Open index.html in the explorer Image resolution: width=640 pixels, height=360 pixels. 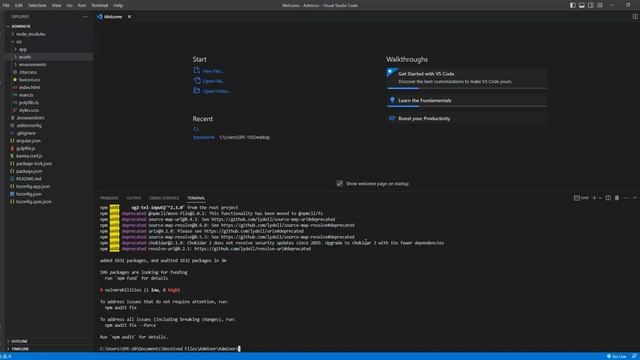(x=29, y=87)
